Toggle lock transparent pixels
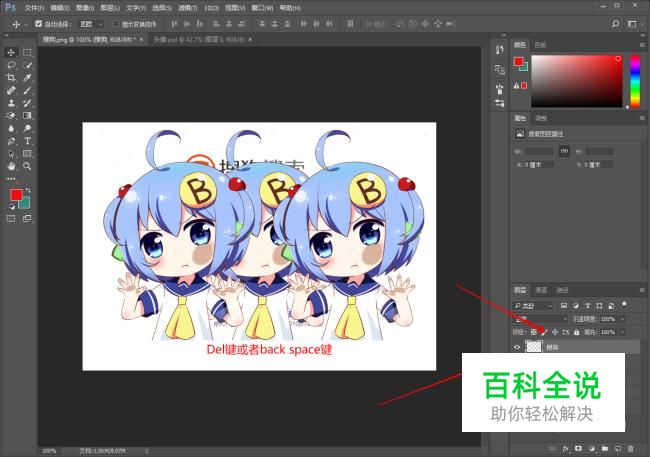The width and height of the screenshot is (650, 457). point(534,332)
